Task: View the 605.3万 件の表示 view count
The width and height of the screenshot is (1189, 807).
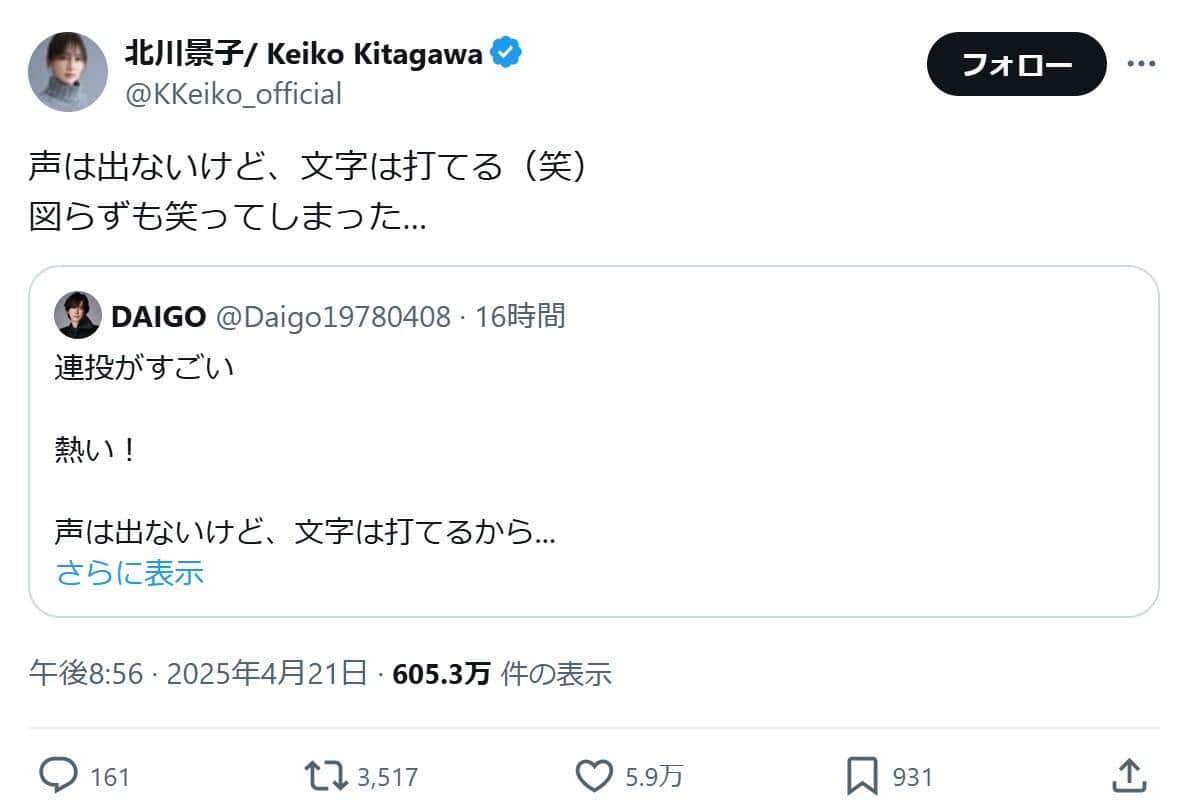Action: pyautogui.click(x=502, y=674)
